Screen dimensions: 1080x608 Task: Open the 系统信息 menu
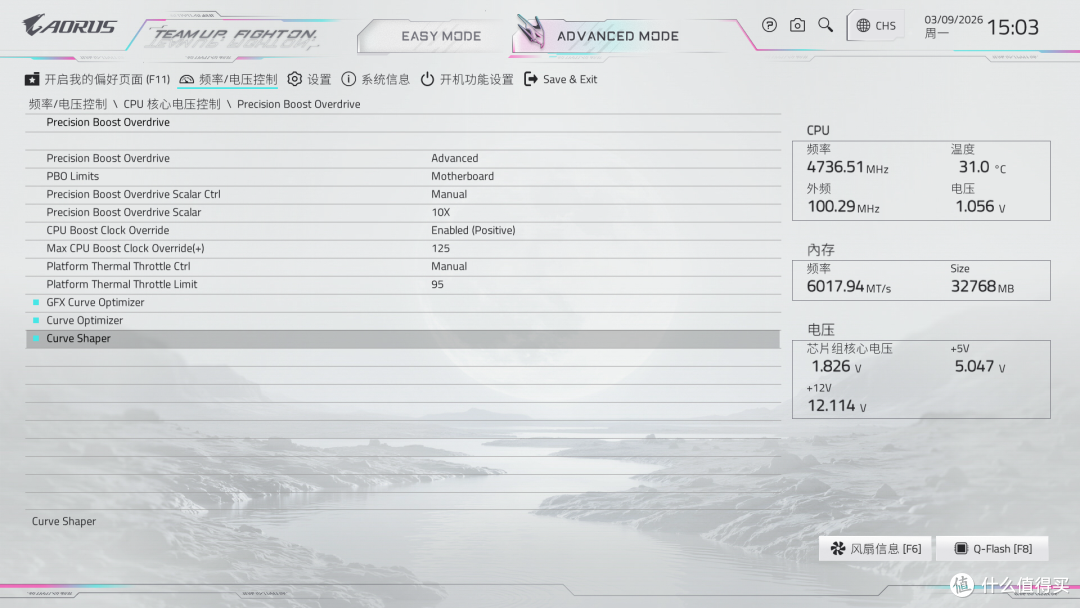[x=375, y=79]
